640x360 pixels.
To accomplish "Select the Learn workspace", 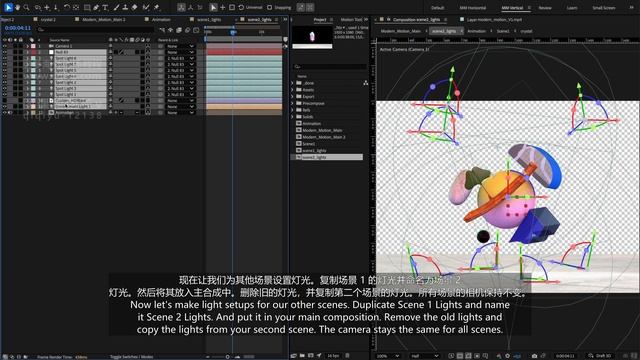I will (x=572, y=7).
